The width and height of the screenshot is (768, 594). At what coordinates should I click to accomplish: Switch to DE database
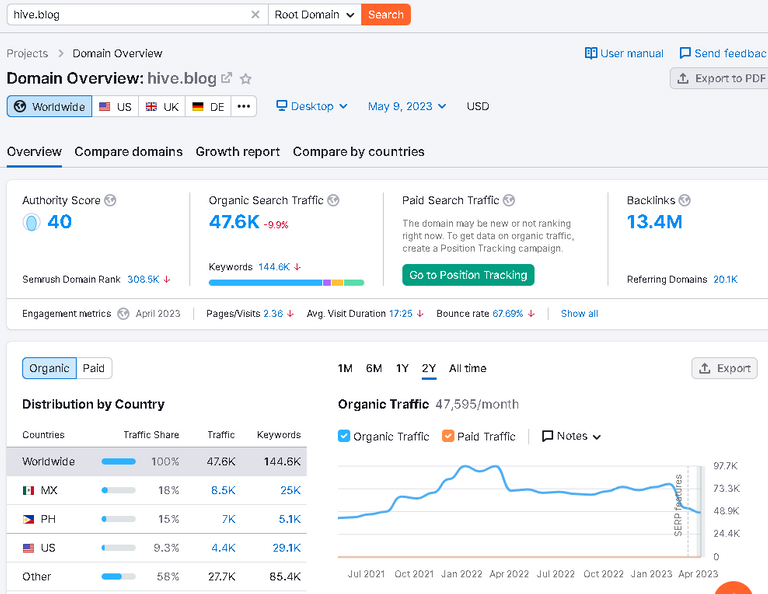pos(209,106)
